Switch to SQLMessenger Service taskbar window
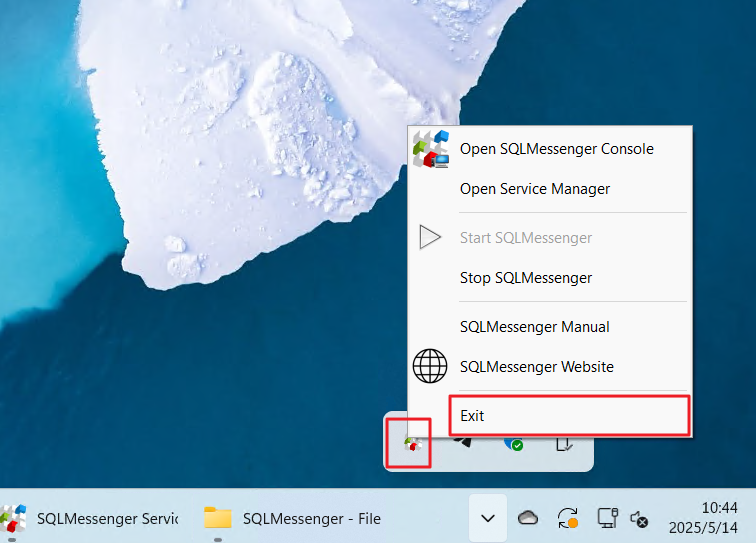Screen dimensions: 756x543 point(90,518)
